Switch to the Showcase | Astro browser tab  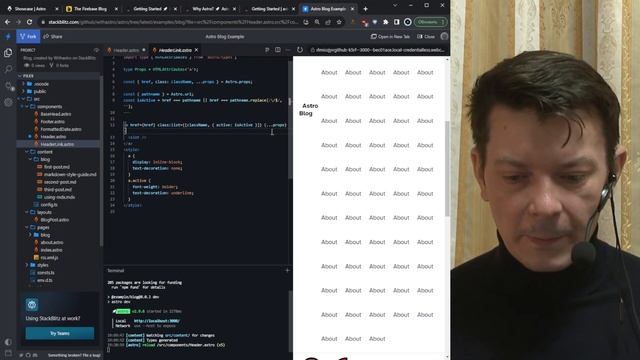[33, 9]
